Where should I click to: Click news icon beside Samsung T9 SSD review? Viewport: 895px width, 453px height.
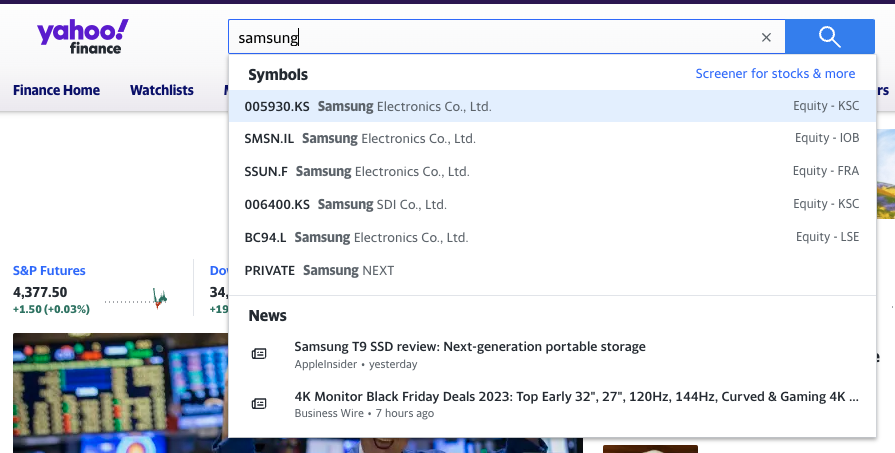[x=259, y=354]
